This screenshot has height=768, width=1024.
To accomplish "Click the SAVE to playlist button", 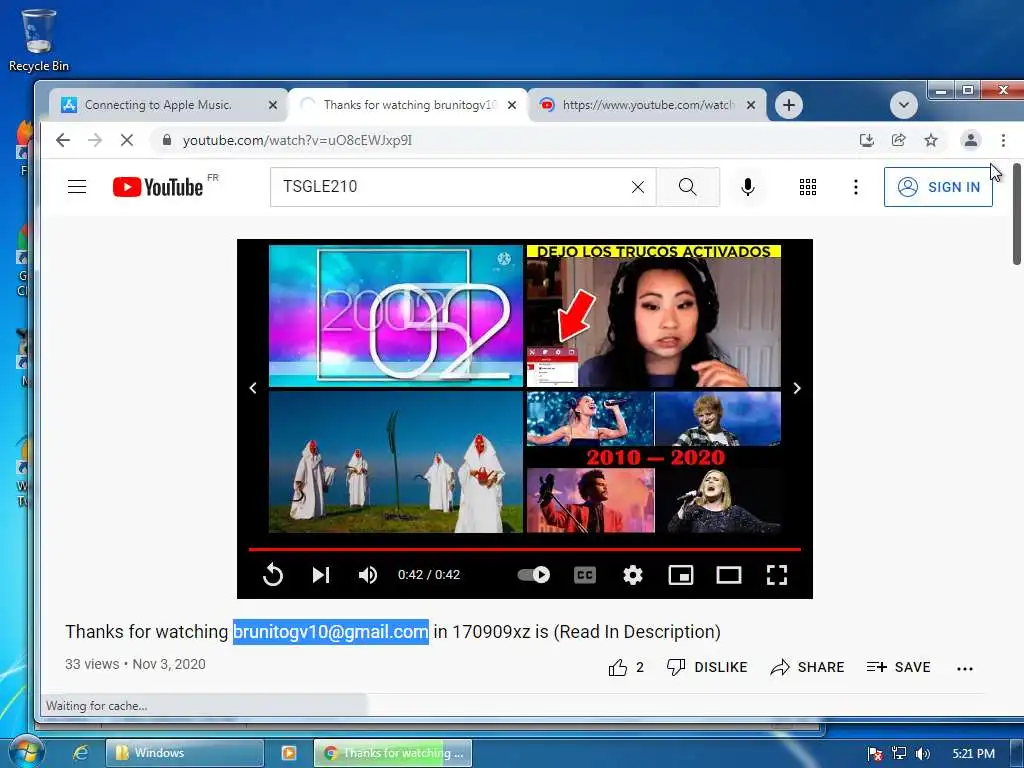I will (x=899, y=667).
